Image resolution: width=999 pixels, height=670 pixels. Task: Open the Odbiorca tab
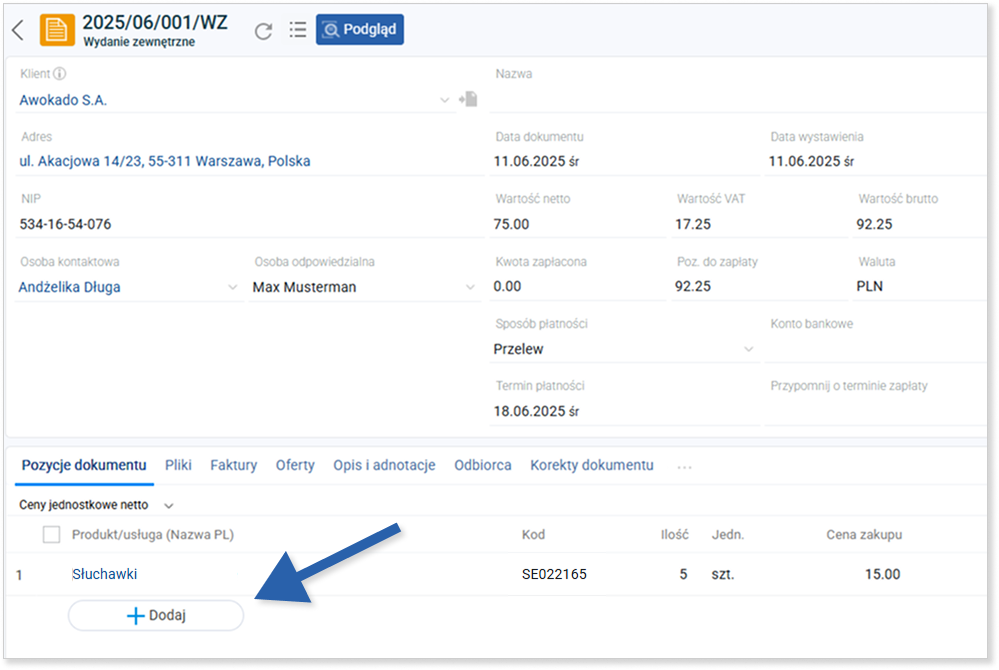tap(482, 466)
